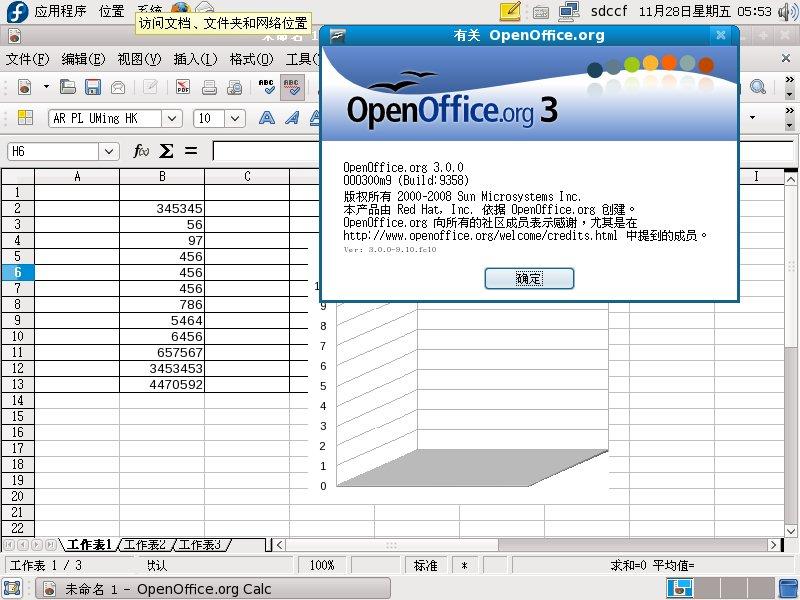Select the 工作表1 sheet tab
The image size is (800, 600).
tap(89, 545)
